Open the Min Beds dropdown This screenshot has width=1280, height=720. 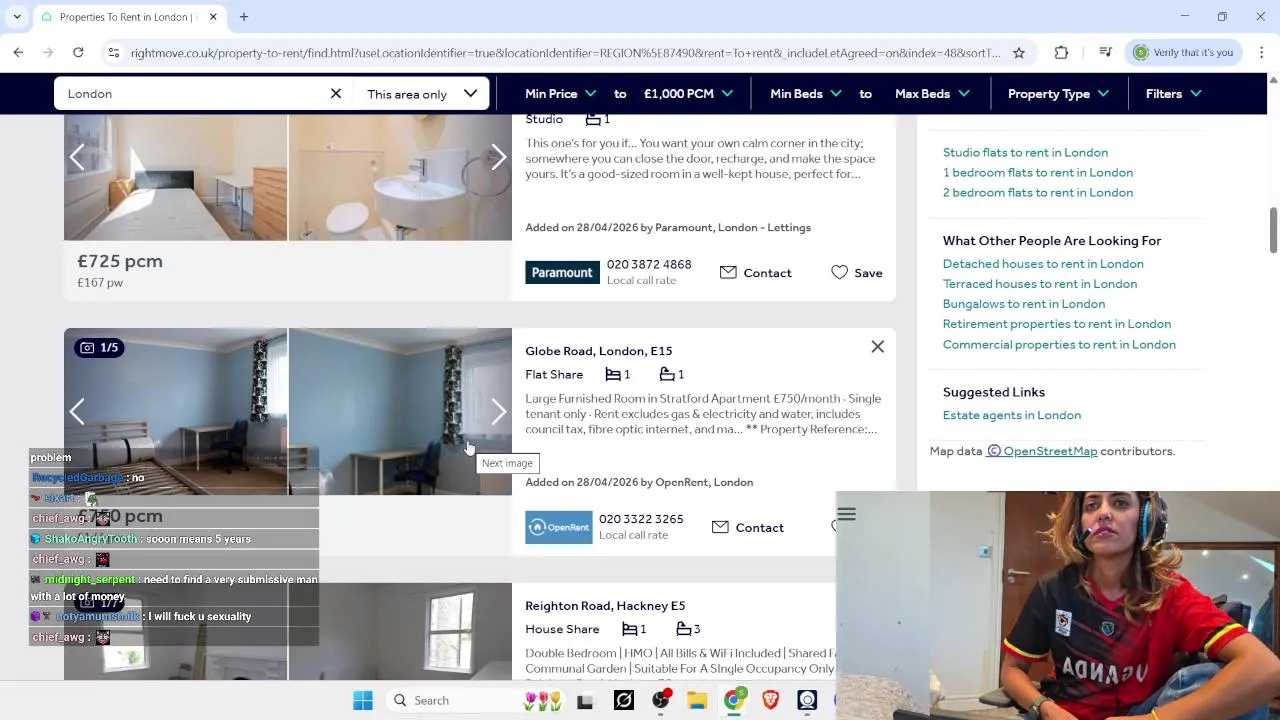click(x=806, y=94)
